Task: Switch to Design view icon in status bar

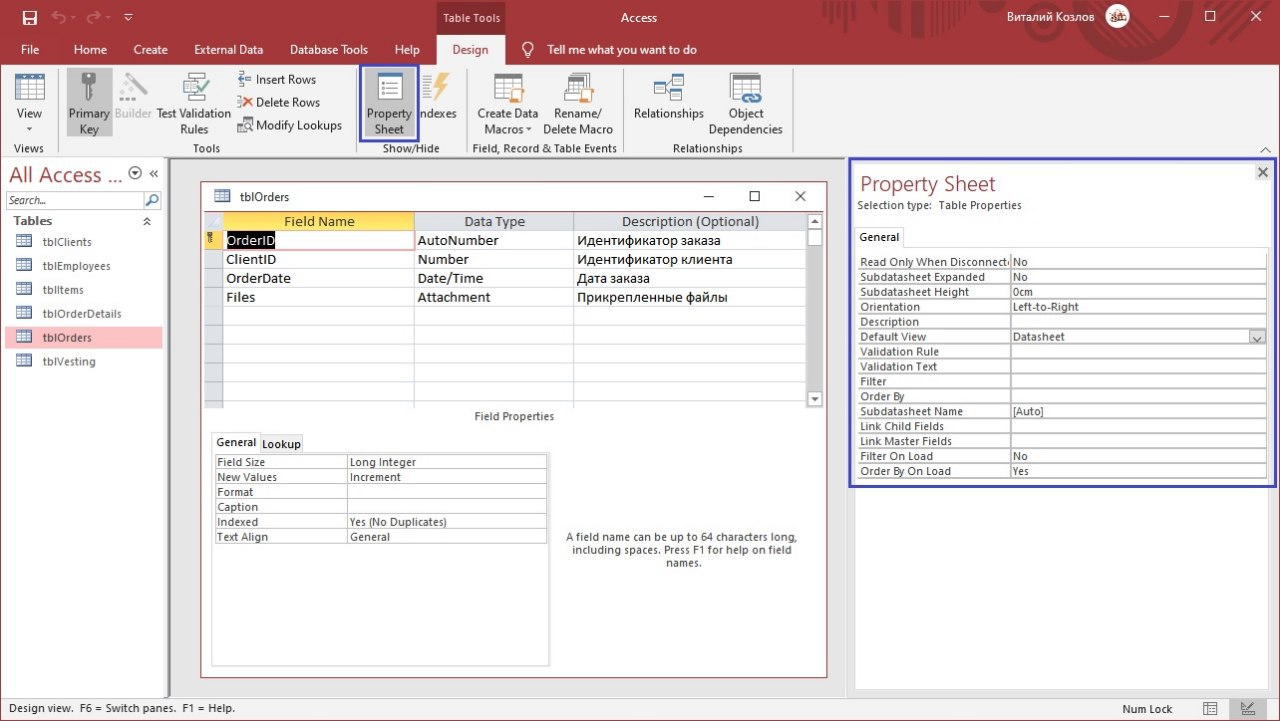Action: point(1247,708)
